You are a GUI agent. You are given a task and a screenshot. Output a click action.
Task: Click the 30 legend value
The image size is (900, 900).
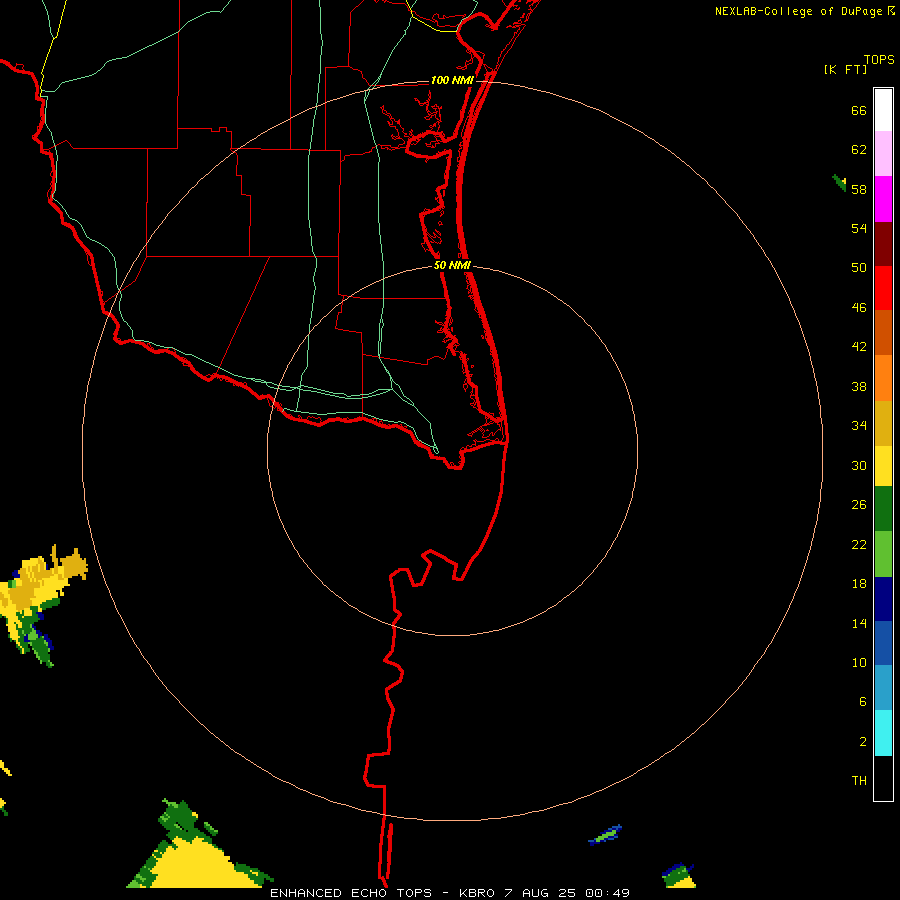coord(859,465)
